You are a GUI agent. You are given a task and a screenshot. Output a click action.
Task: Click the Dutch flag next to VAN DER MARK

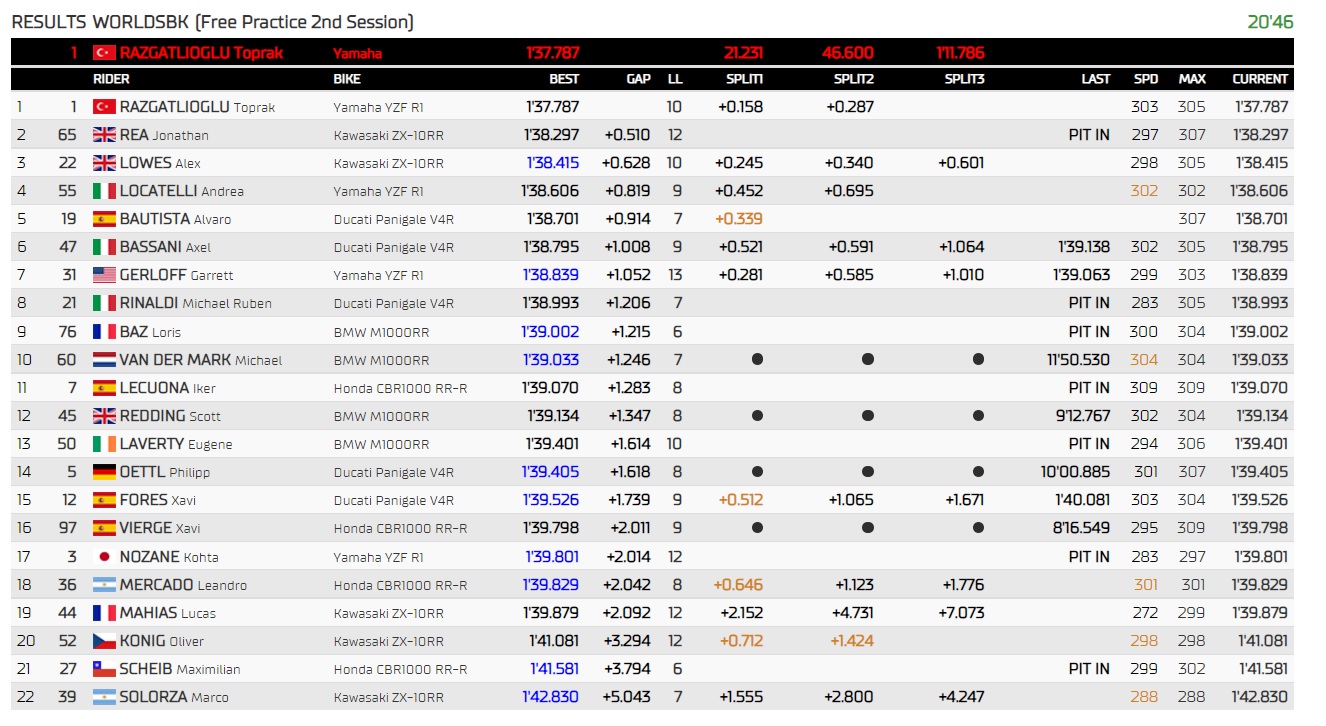coord(104,360)
